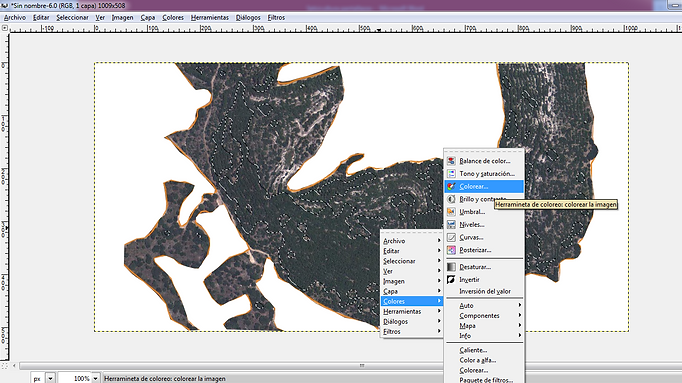This screenshot has height=383, width=682.
Task: Choose Desaturar... in the submenu
Action: [484, 267]
